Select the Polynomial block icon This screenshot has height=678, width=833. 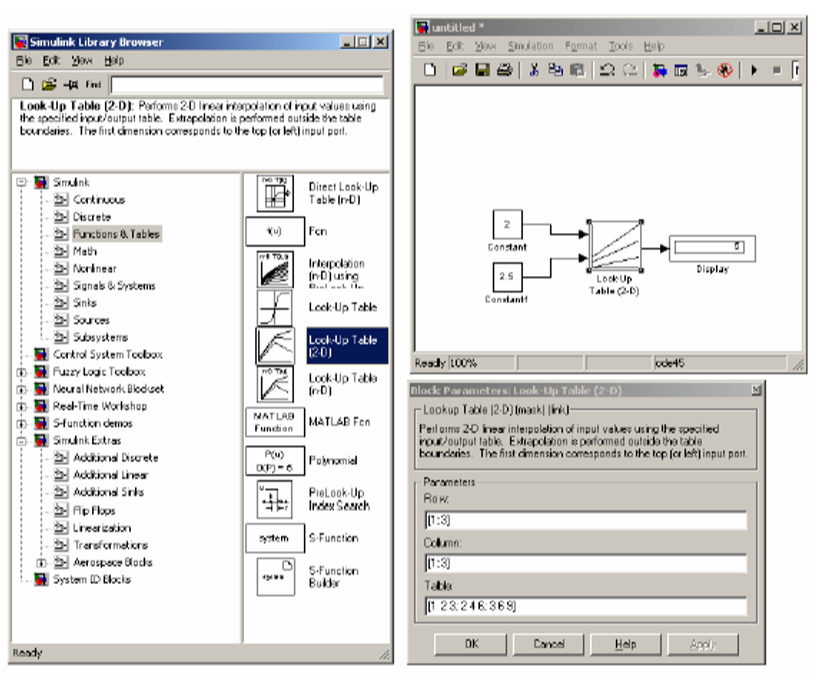(275, 461)
